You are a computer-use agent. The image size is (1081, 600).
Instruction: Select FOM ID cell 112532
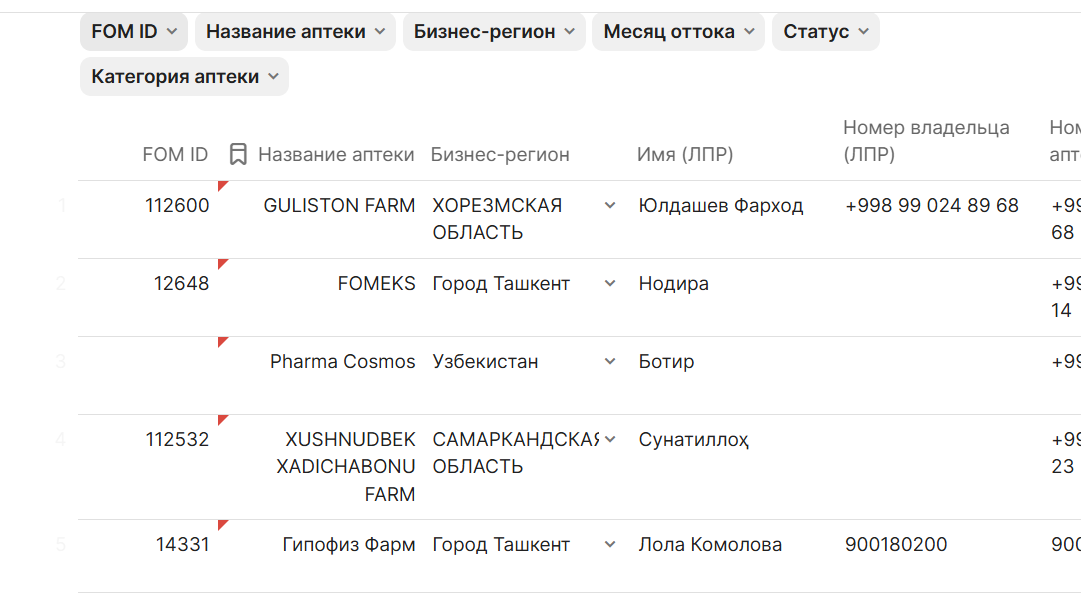click(x=177, y=439)
